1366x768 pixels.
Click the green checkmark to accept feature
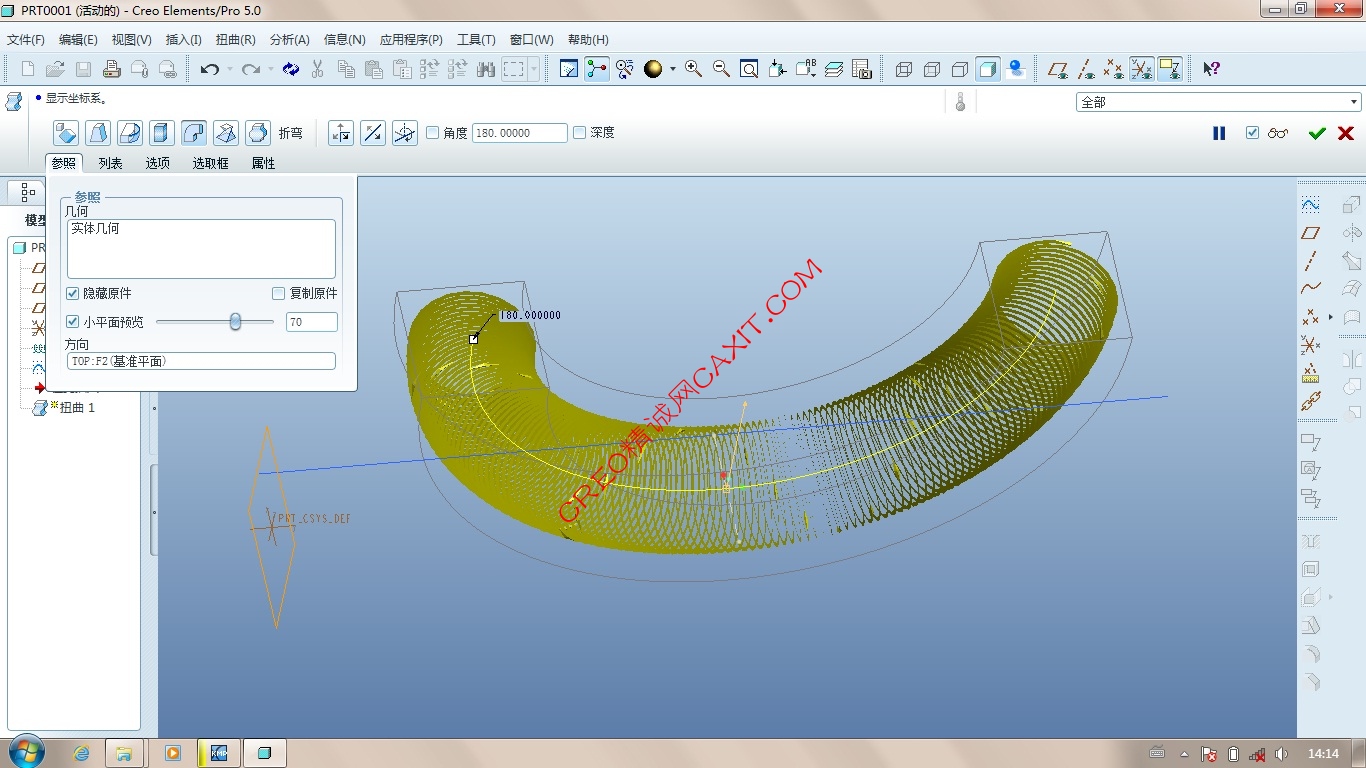[x=1317, y=133]
